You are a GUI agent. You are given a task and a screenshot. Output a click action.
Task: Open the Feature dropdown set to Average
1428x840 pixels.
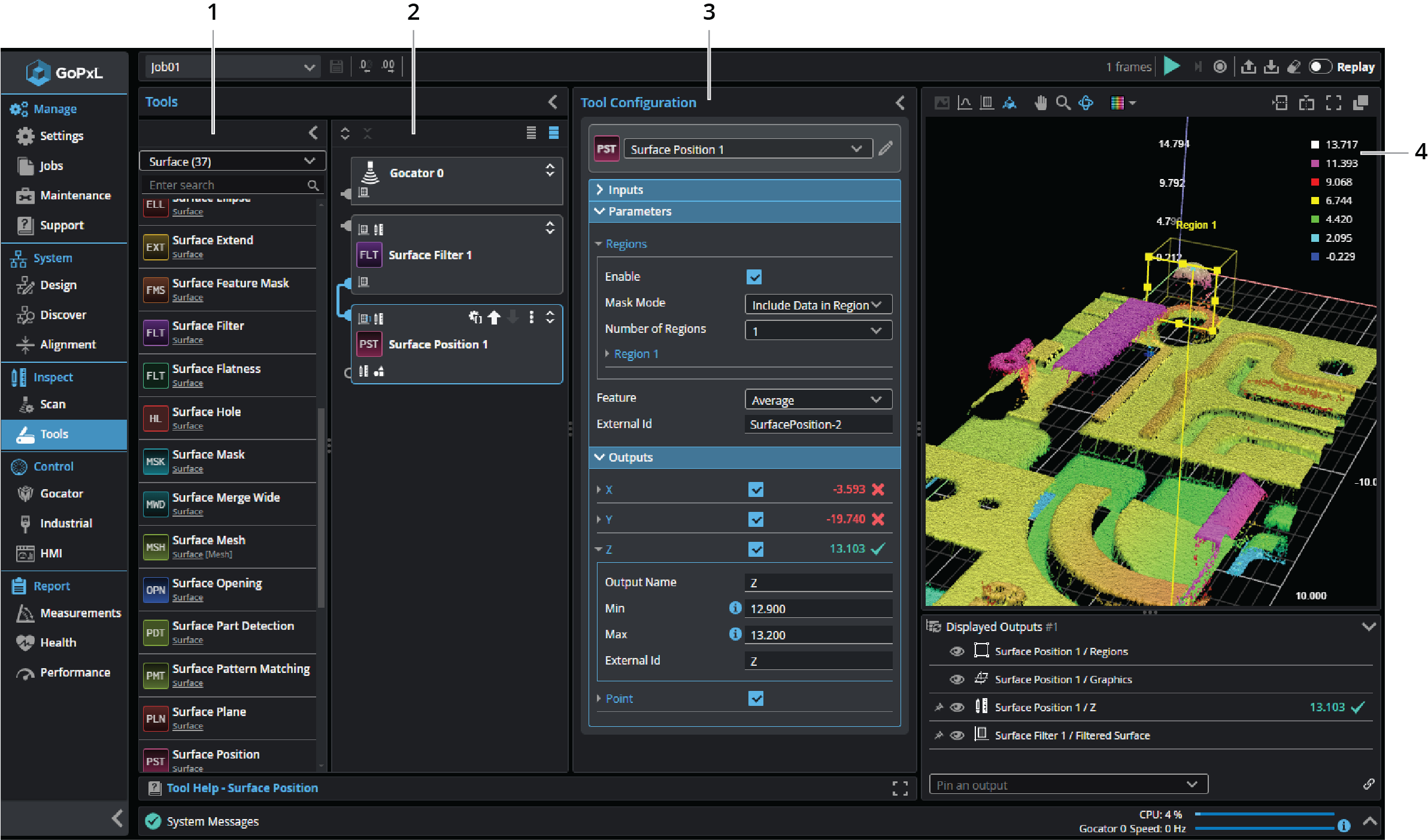pyautogui.click(x=817, y=400)
